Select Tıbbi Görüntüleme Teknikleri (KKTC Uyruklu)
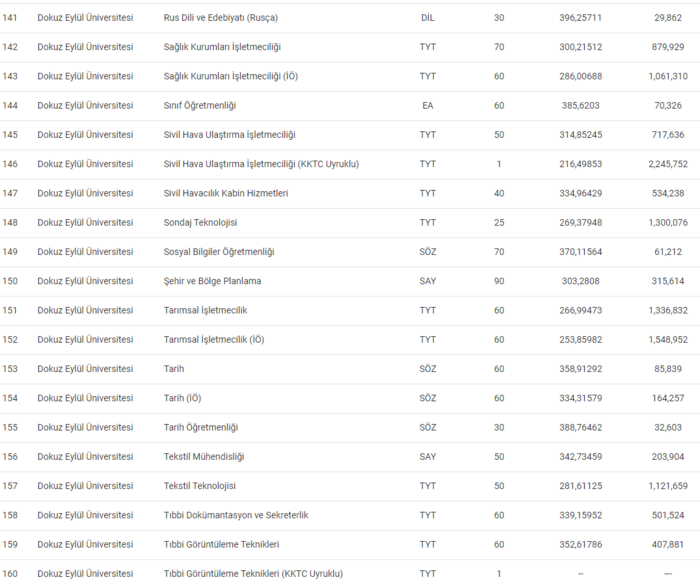Viewport: 700px width, 584px height. tap(253, 574)
